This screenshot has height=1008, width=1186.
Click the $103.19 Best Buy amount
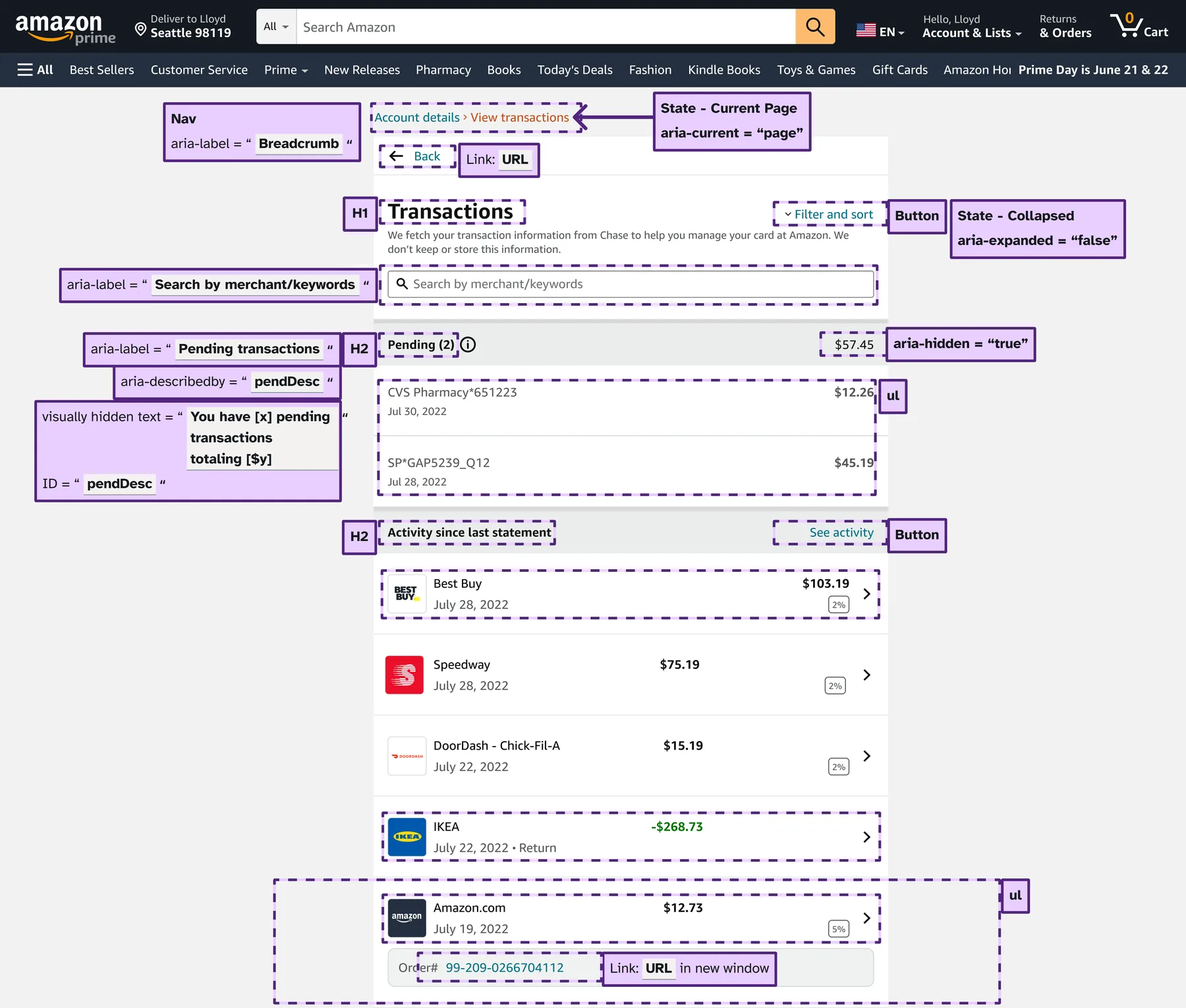click(826, 584)
